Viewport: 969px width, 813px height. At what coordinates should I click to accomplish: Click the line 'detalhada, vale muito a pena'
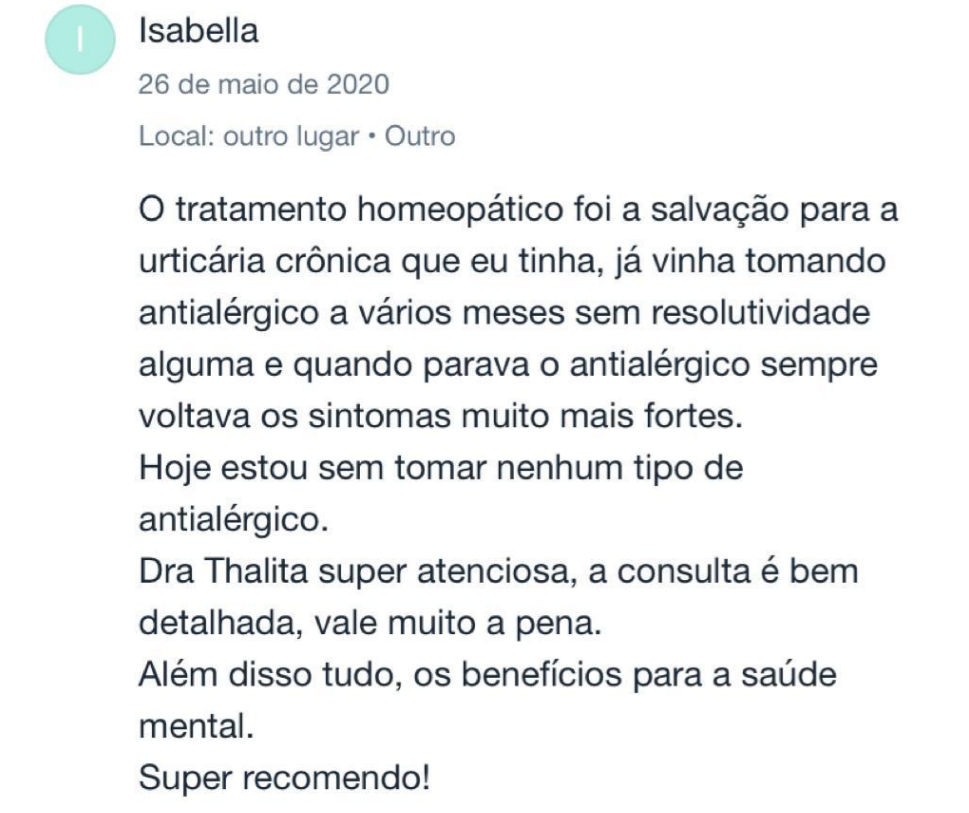pyautogui.click(x=370, y=623)
